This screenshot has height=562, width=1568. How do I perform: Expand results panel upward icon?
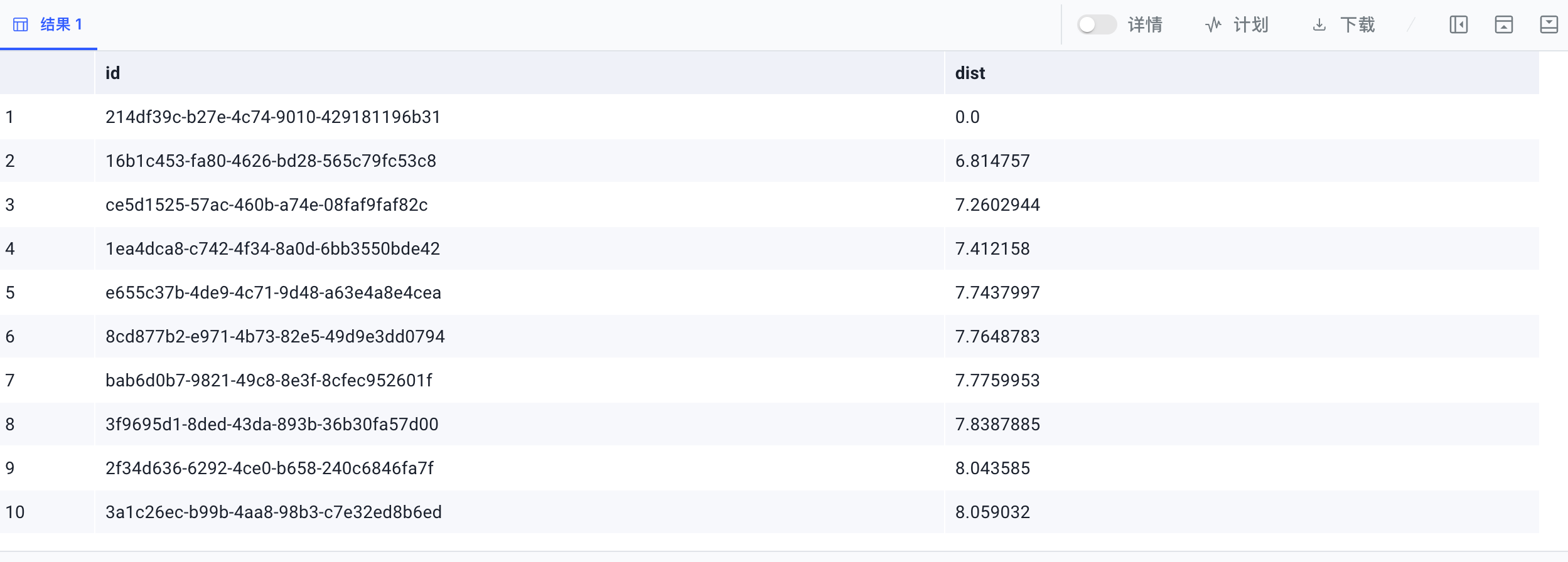point(1503,25)
